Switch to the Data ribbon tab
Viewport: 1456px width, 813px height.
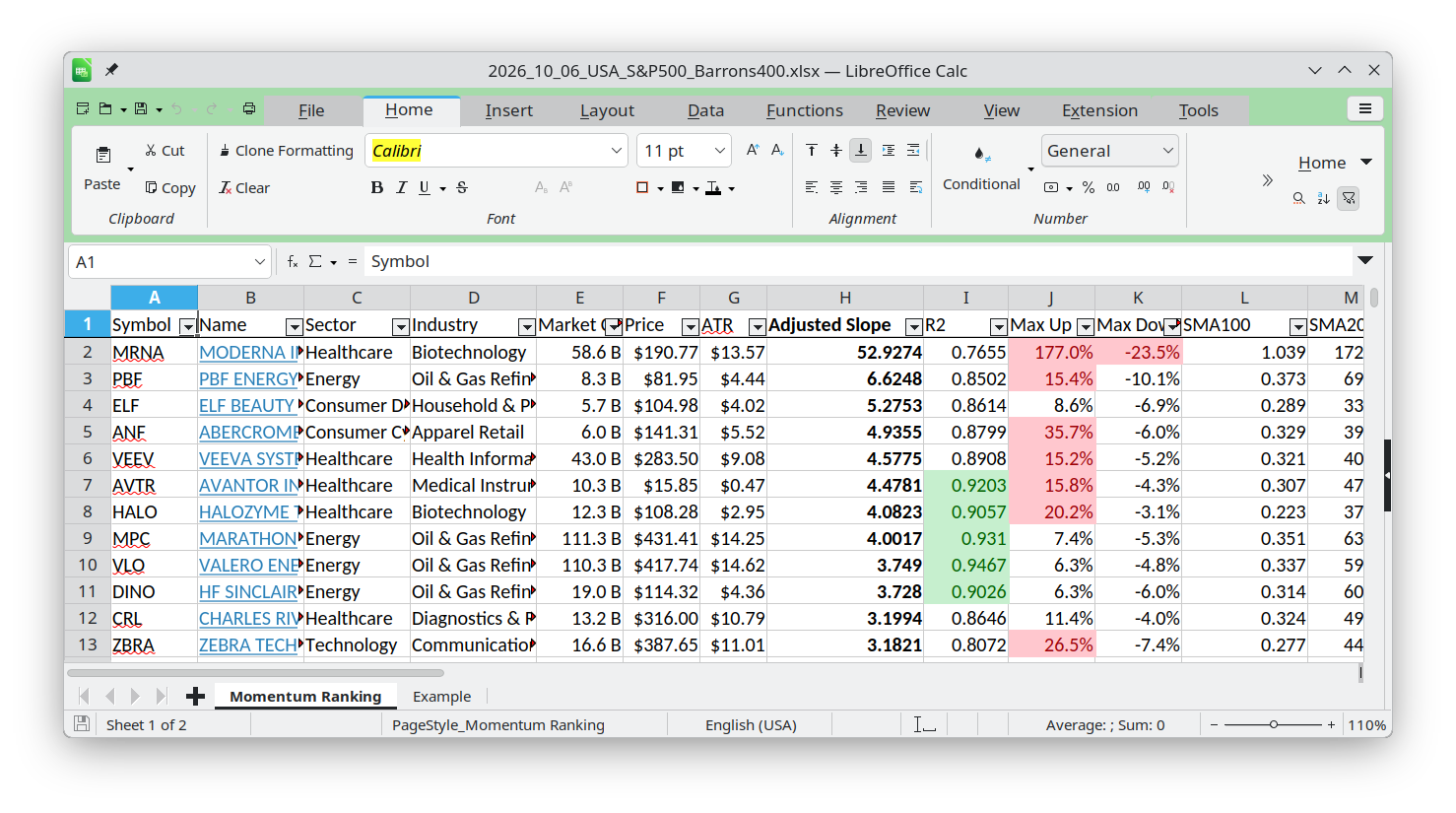[x=705, y=110]
